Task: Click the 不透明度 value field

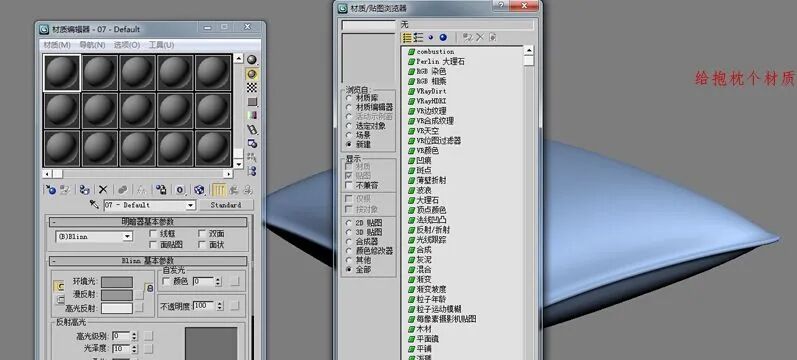Action: tap(204, 306)
